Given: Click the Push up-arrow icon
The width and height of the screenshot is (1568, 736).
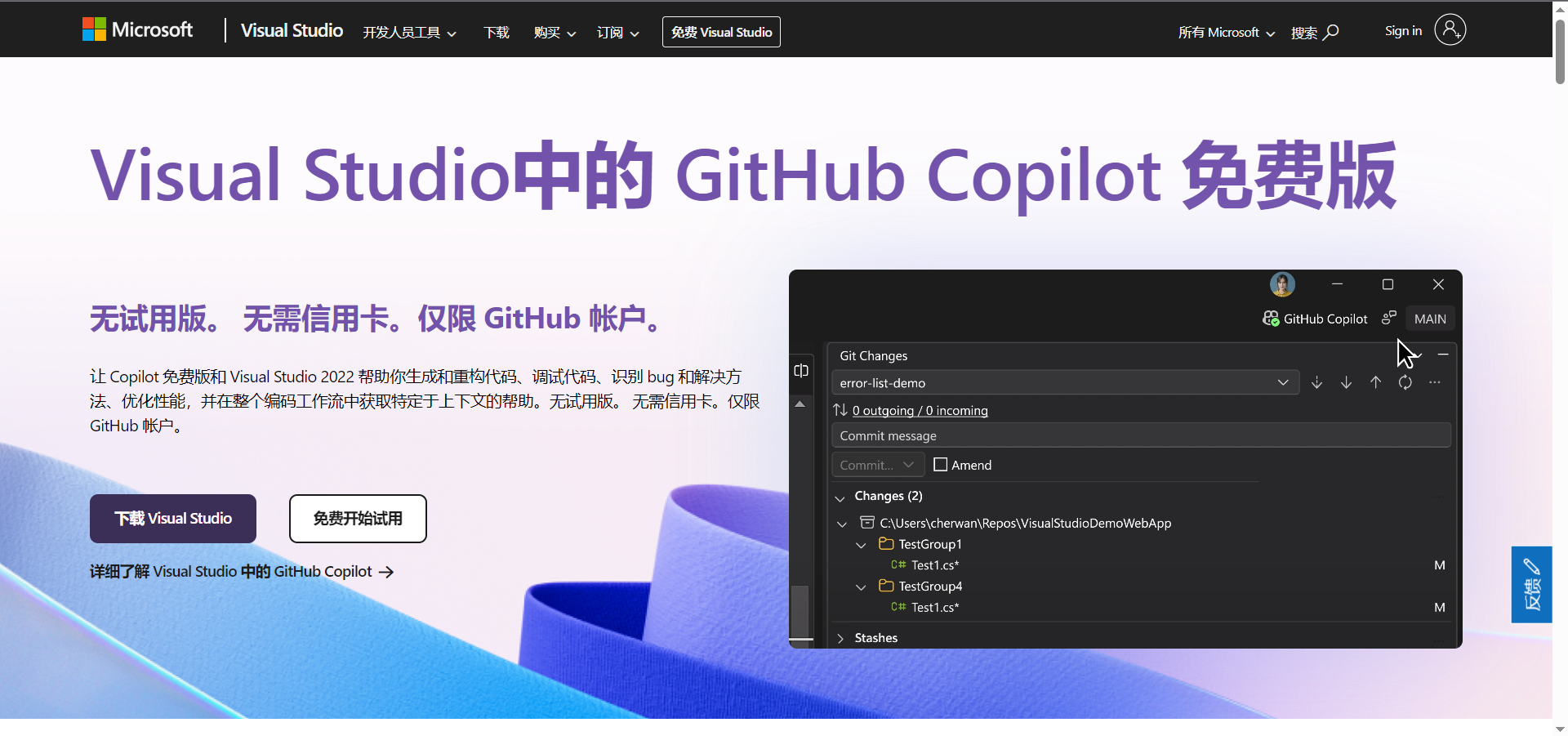Looking at the screenshot, I should coord(1375,382).
